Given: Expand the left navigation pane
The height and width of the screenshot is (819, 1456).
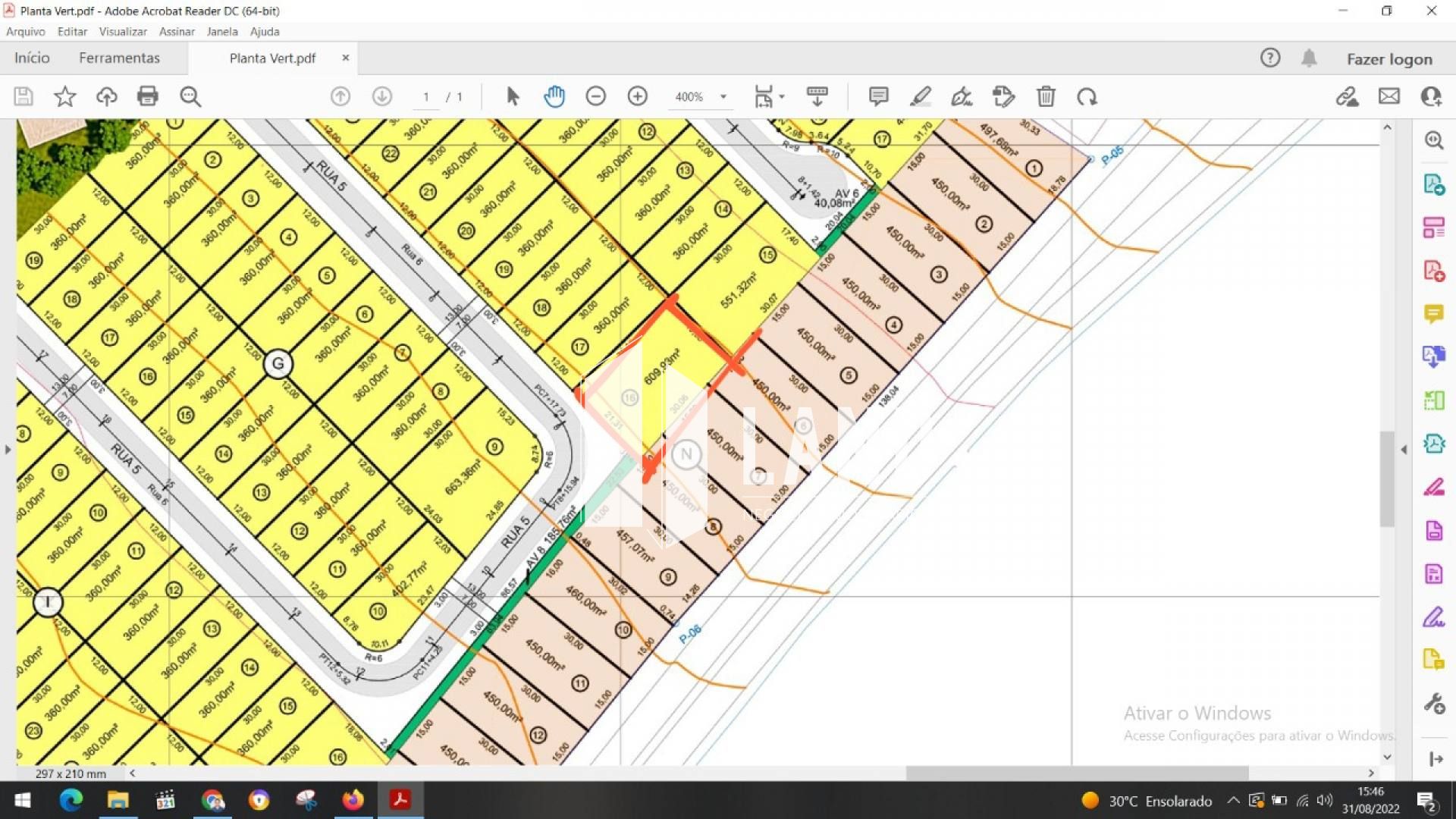Looking at the screenshot, I should tap(8, 450).
